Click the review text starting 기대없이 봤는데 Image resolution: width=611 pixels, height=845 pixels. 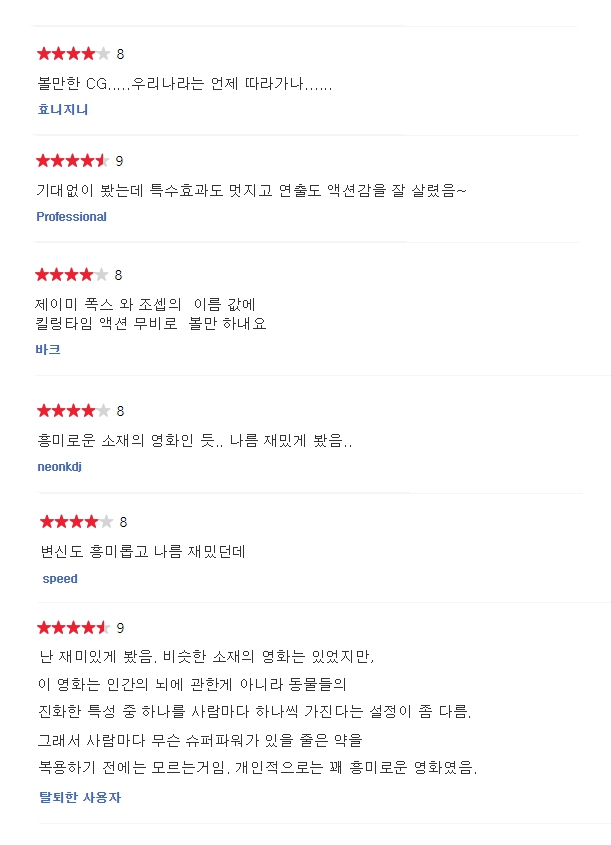[x=251, y=190]
